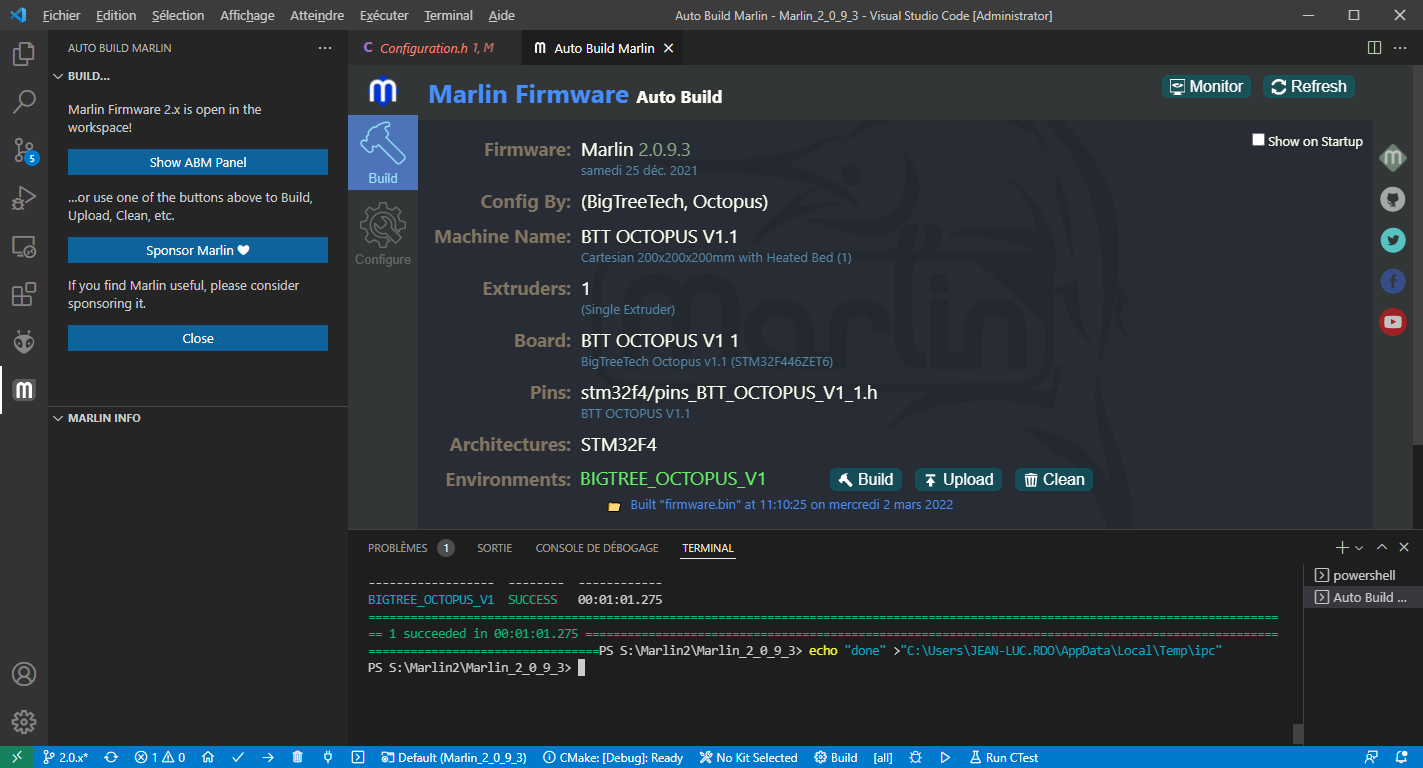Image resolution: width=1423 pixels, height=768 pixels.
Task: Open the Marlin YouTube link icon
Action: [x=1392, y=322]
